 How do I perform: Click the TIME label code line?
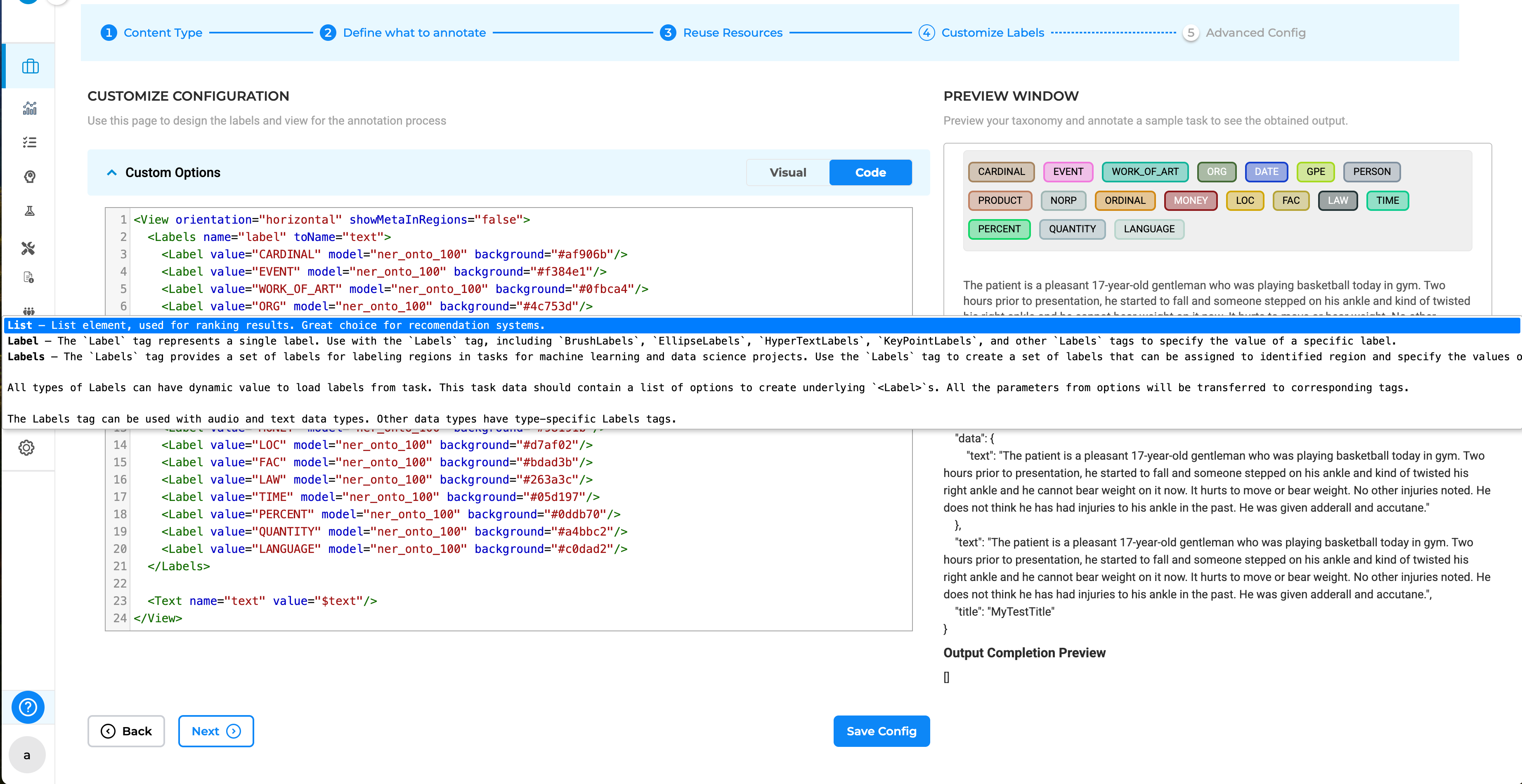click(380, 497)
